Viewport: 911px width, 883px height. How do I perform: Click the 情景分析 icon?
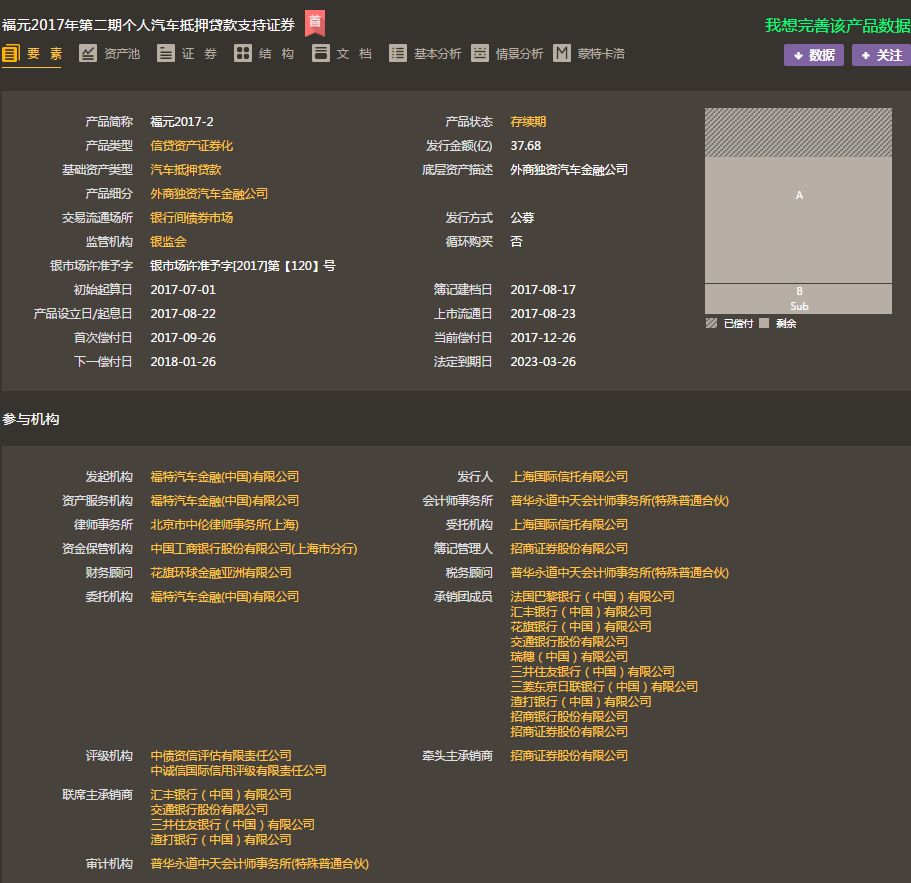pyautogui.click(x=480, y=53)
